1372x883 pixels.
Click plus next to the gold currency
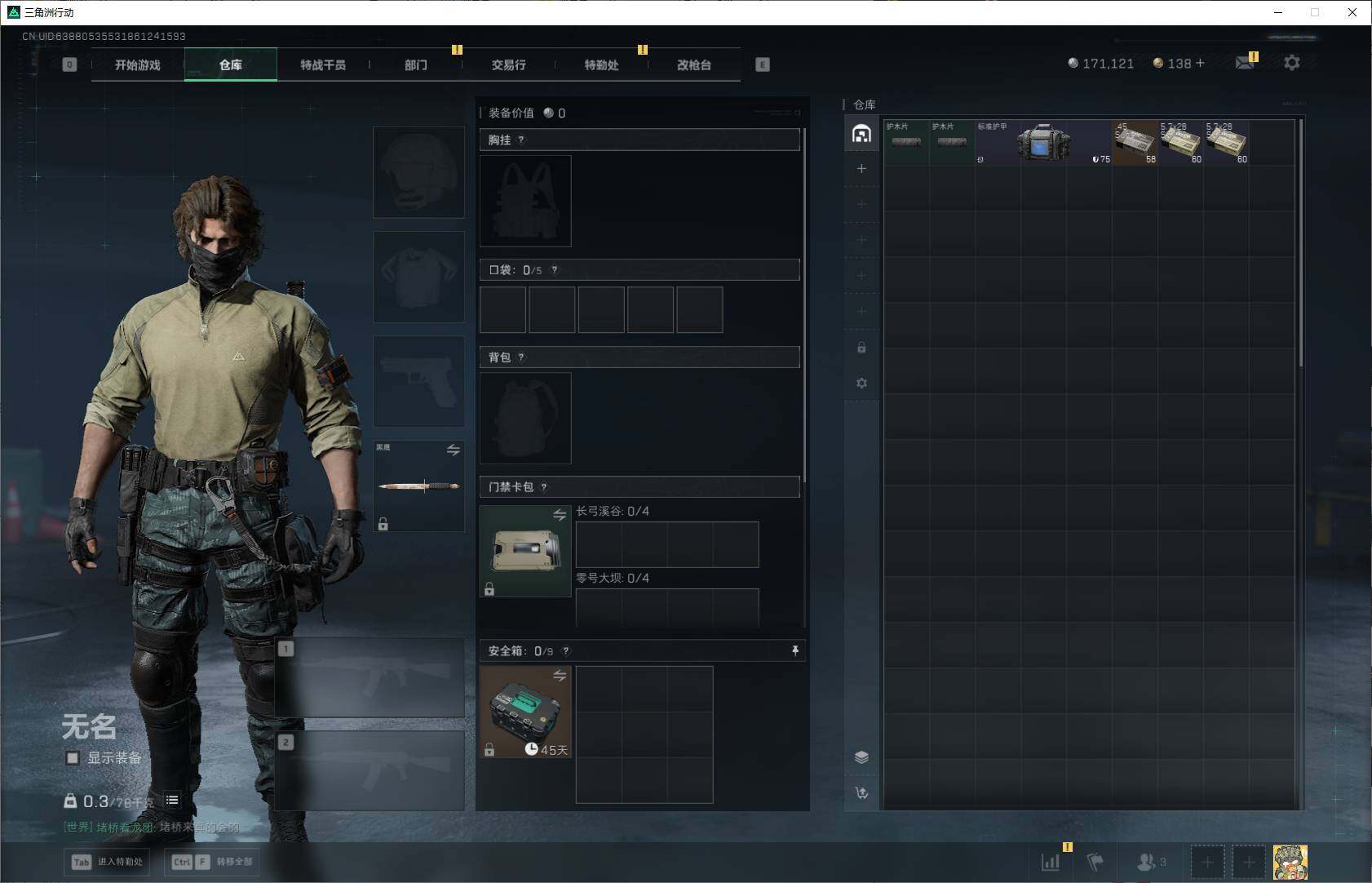(x=1200, y=63)
